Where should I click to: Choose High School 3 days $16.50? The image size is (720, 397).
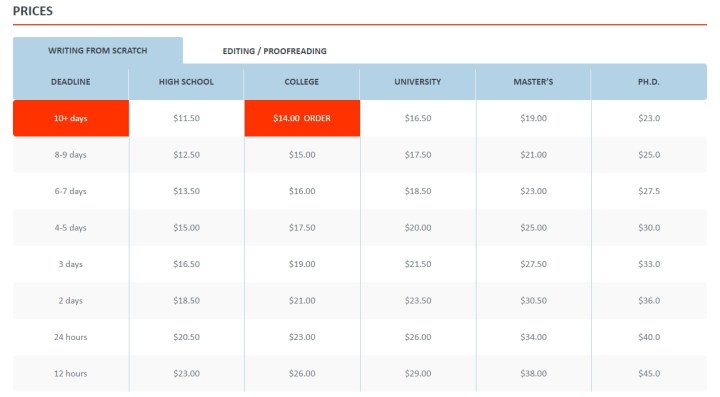tap(186, 264)
